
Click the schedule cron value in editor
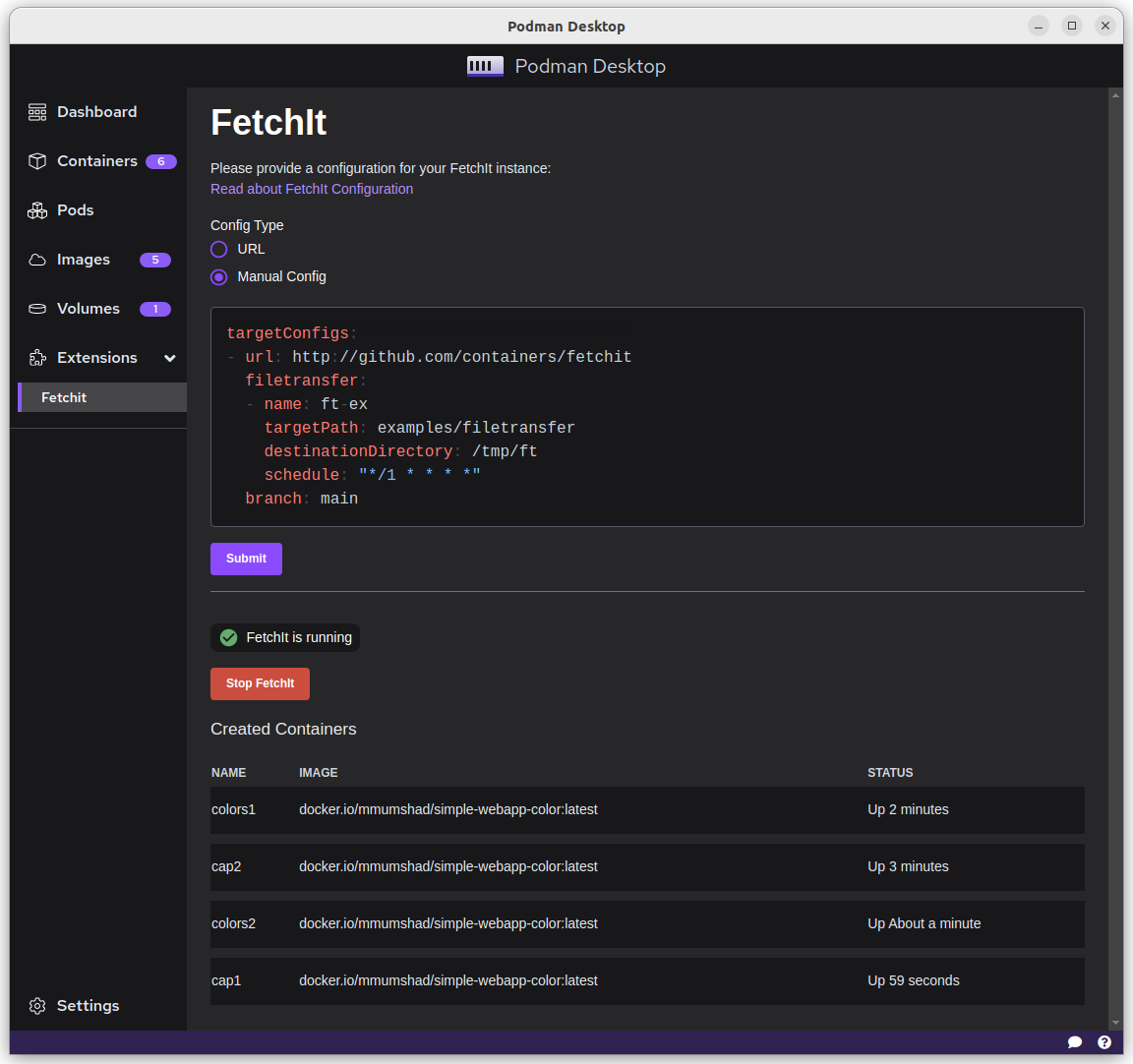[x=420, y=475]
